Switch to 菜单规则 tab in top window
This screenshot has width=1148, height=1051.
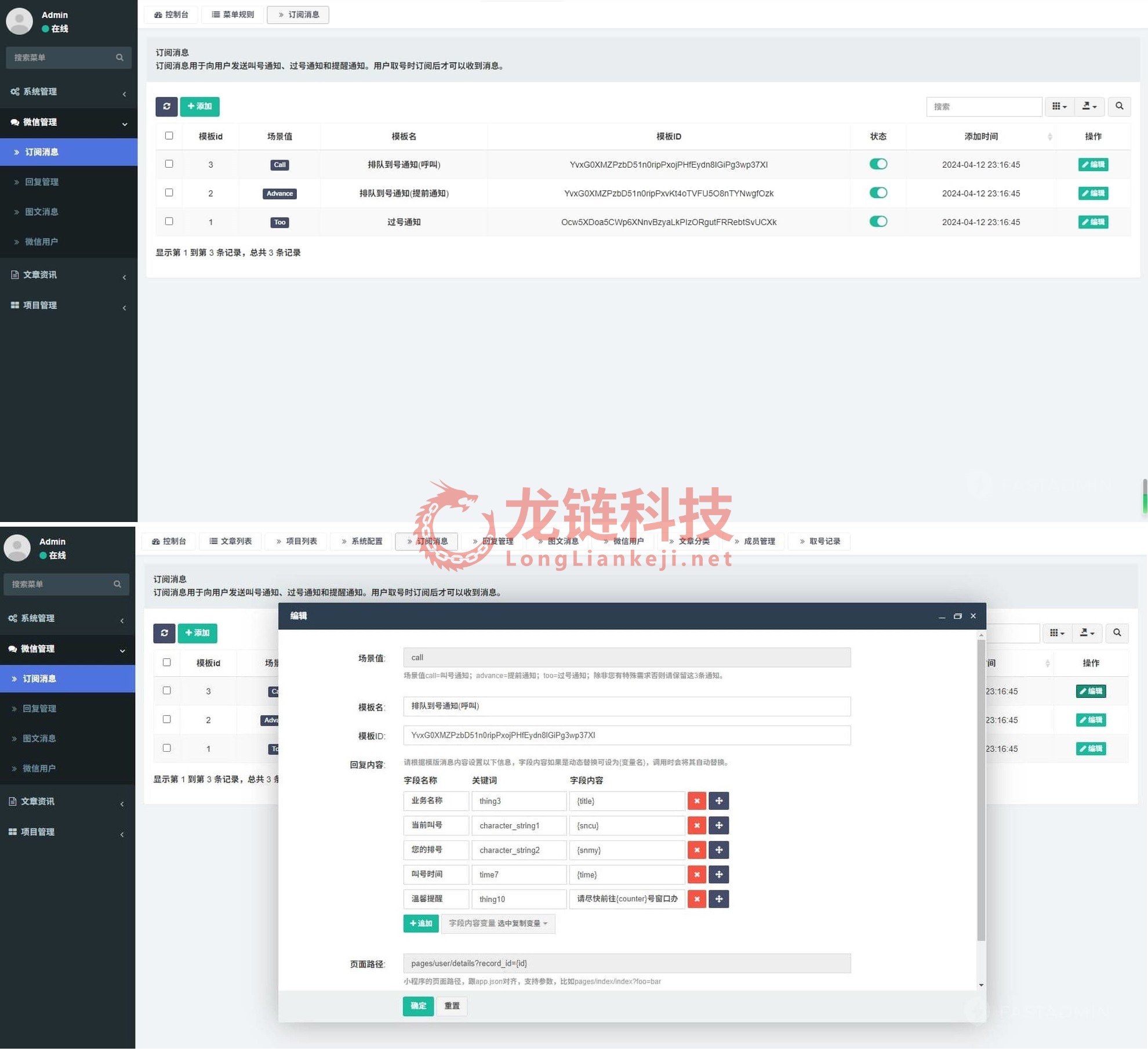pyautogui.click(x=232, y=15)
